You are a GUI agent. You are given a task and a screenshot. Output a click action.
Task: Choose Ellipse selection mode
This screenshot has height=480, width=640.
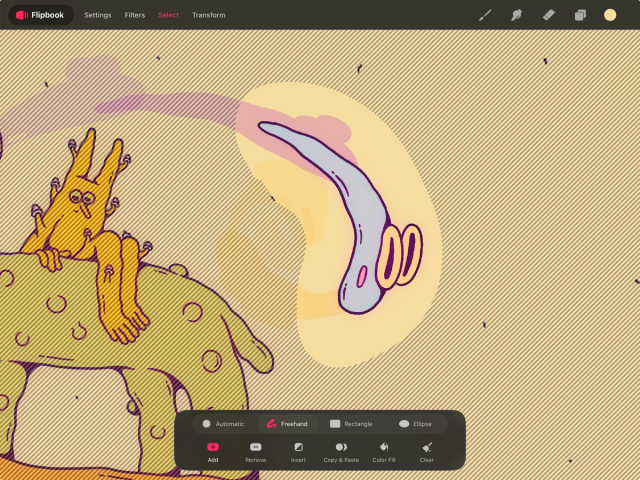tap(416, 424)
